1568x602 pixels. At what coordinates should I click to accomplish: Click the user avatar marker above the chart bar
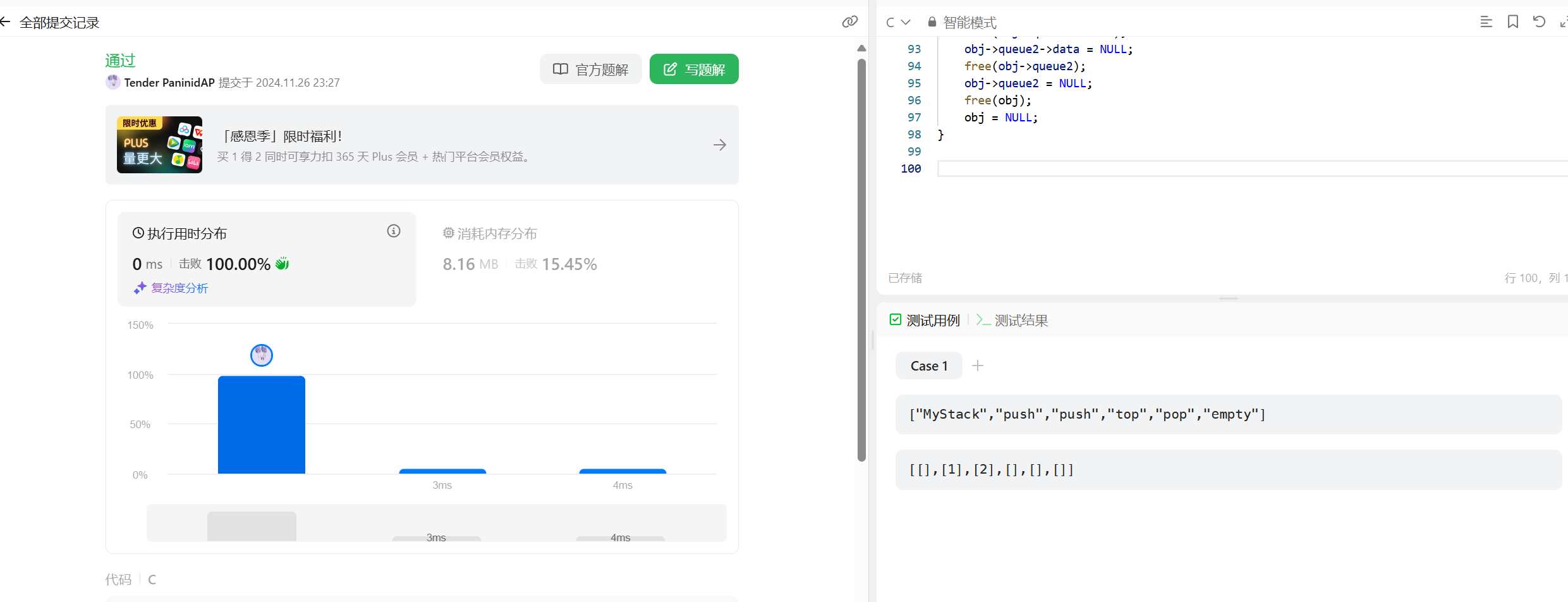(261, 355)
